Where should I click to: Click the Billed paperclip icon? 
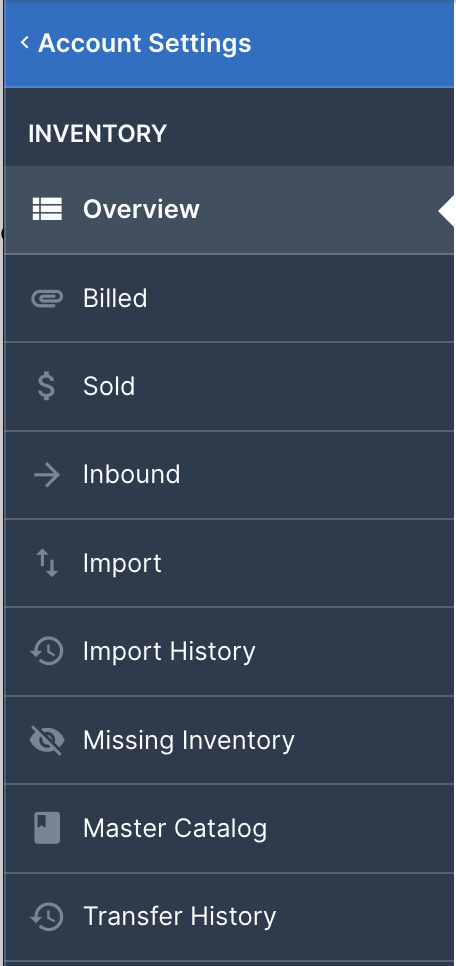(47, 298)
